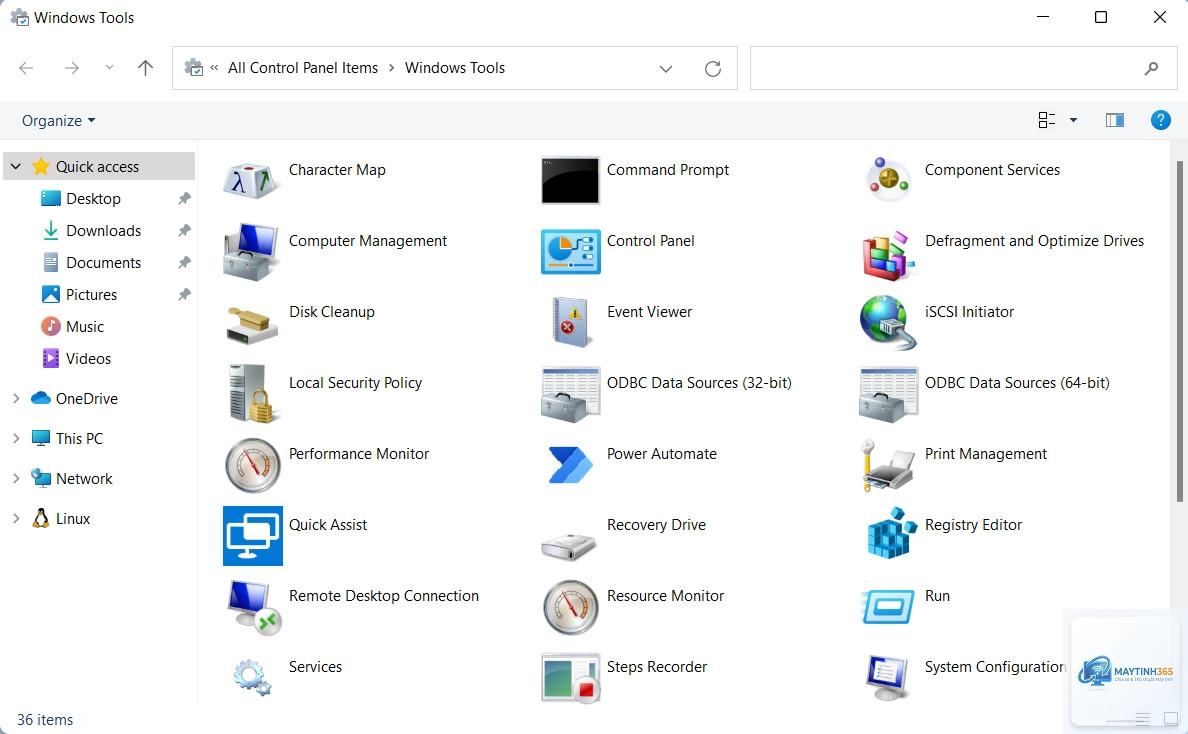The width and height of the screenshot is (1188, 734).
Task: Select the Recovery Drive icon
Action: pos(570,546)
